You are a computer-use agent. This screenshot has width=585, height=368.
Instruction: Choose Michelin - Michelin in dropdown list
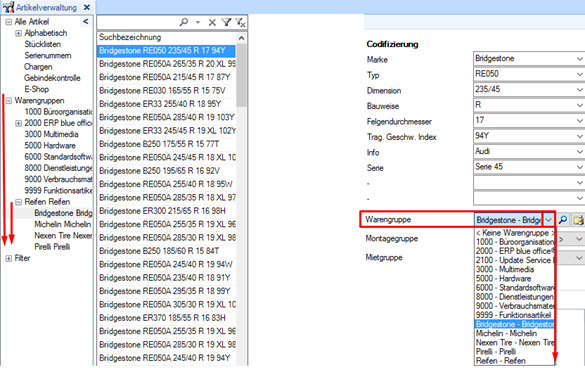click(x=515, y=333)
